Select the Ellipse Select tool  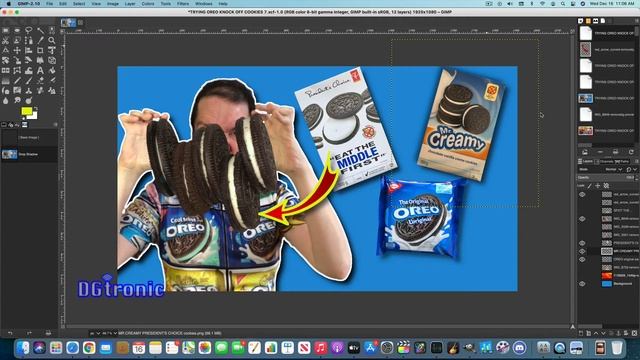[17, 30]
